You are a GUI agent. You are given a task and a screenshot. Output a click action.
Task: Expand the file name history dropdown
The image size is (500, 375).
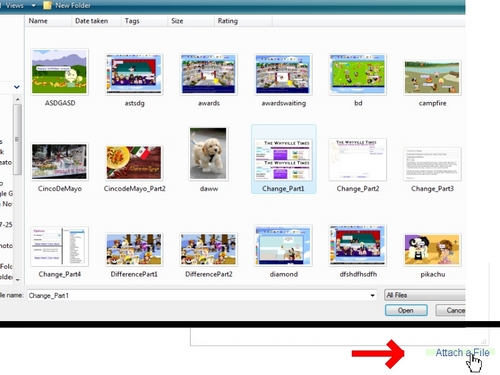point(372,295)
